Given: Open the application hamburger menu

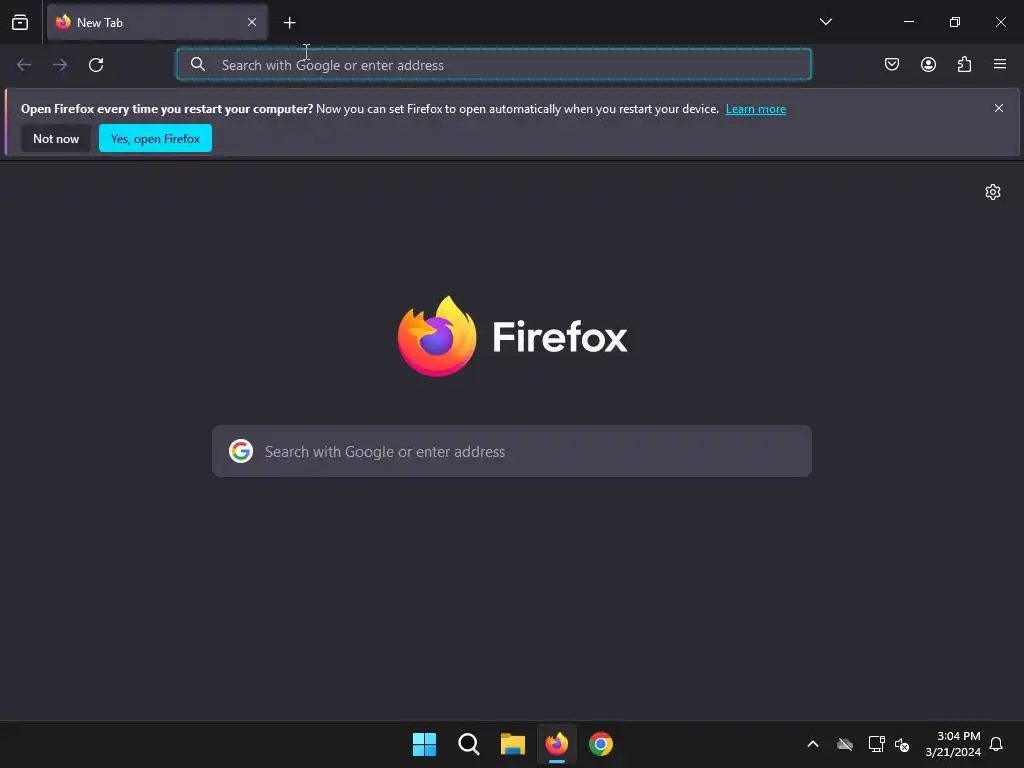Looking at the screenshot, I should (x=1000, y=64).
